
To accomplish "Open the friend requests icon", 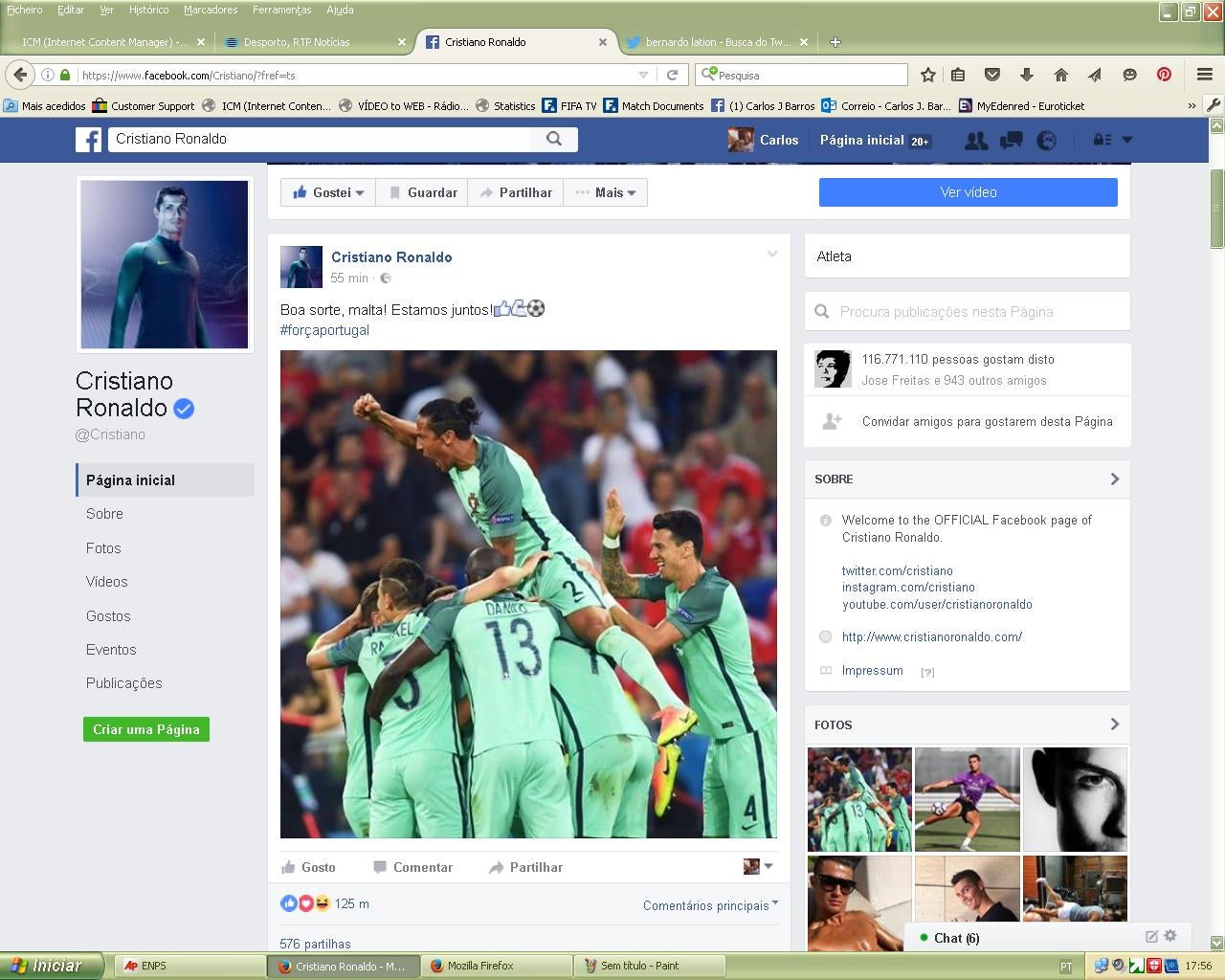I will point(975,141).
